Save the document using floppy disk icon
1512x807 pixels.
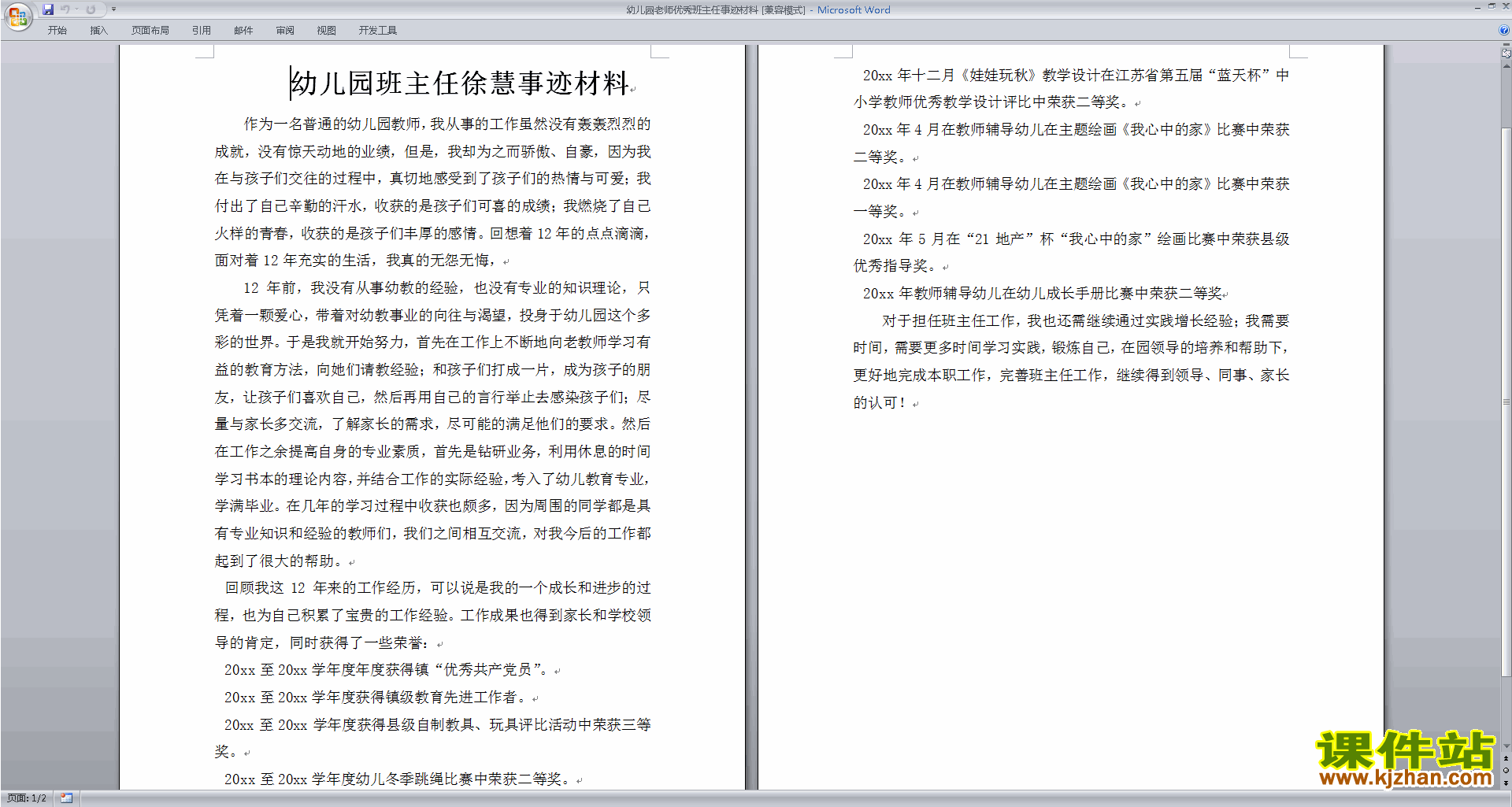click(x=48, y=9)
